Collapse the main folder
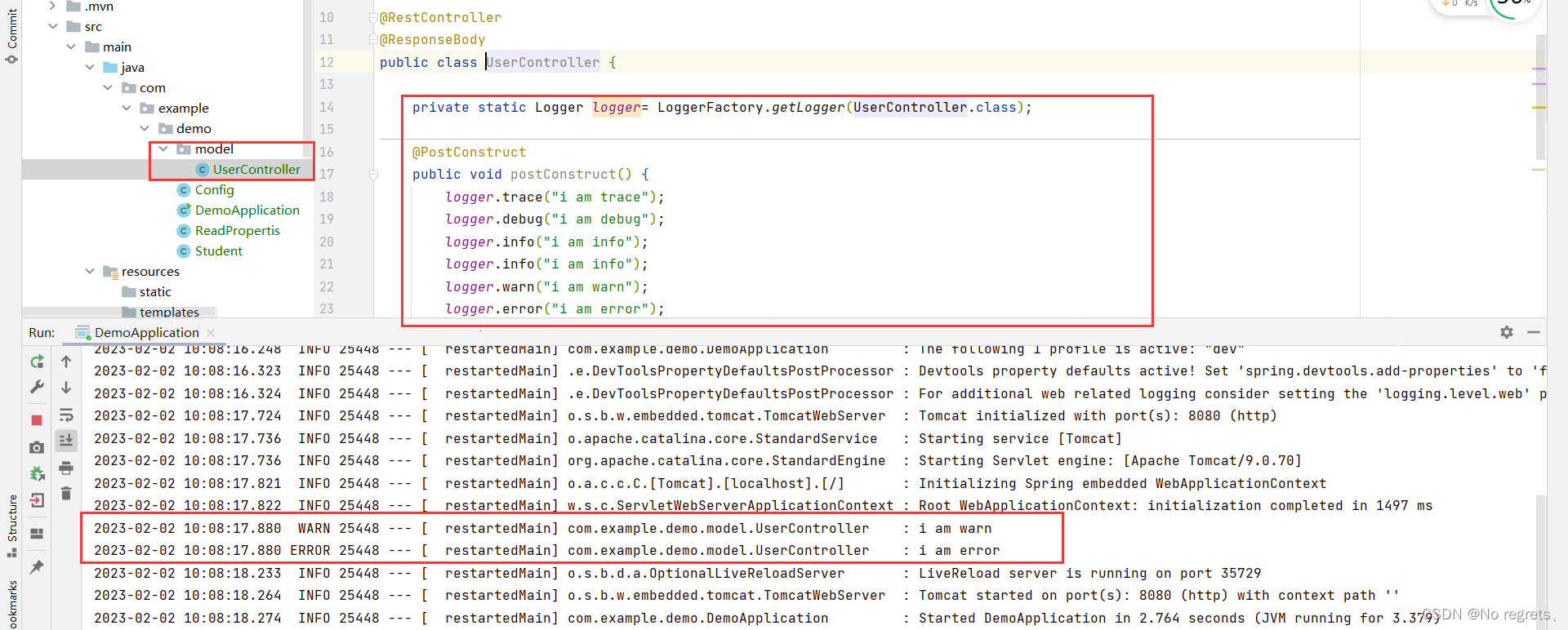Screen dimensions: 1568x630 point(71,47)
